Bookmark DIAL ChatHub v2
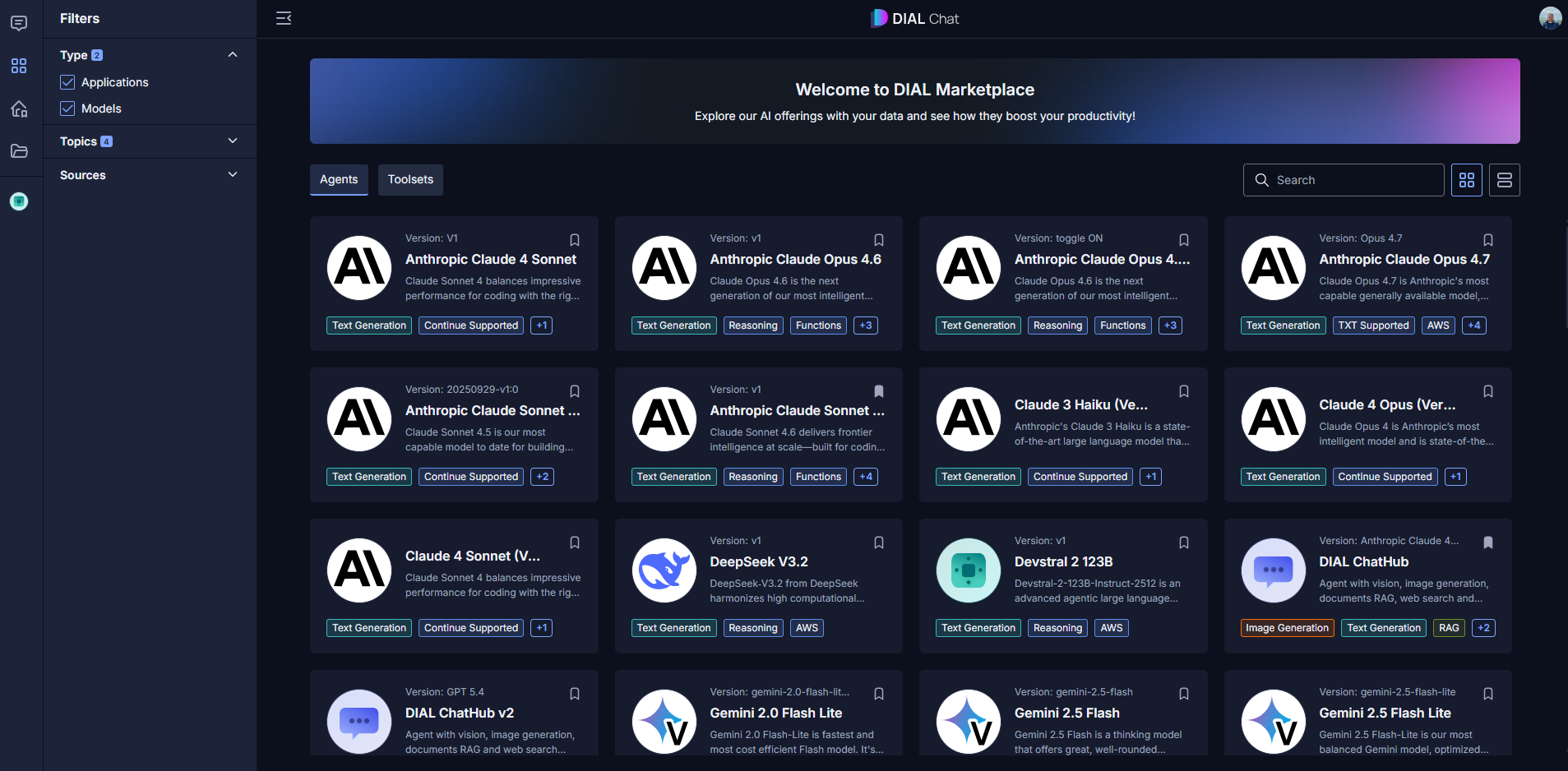 (575, 694)
